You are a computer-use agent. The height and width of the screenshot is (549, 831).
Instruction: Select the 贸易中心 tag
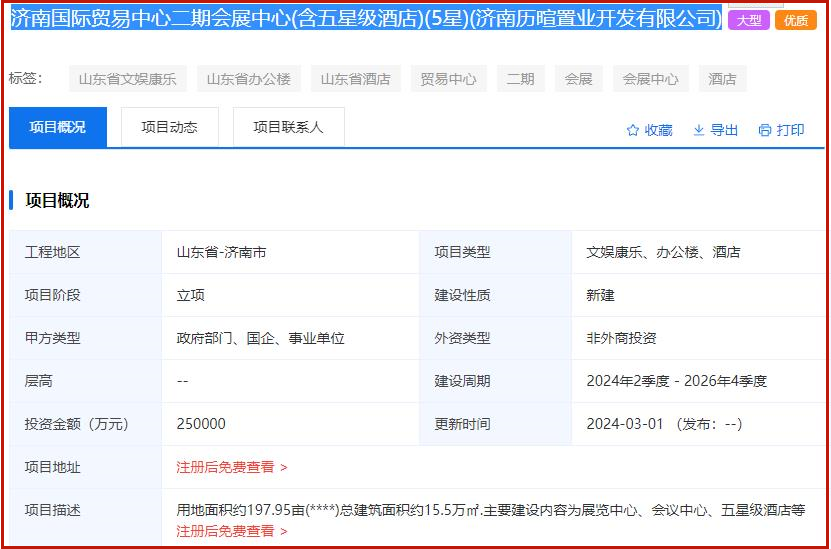click(448, 79)
